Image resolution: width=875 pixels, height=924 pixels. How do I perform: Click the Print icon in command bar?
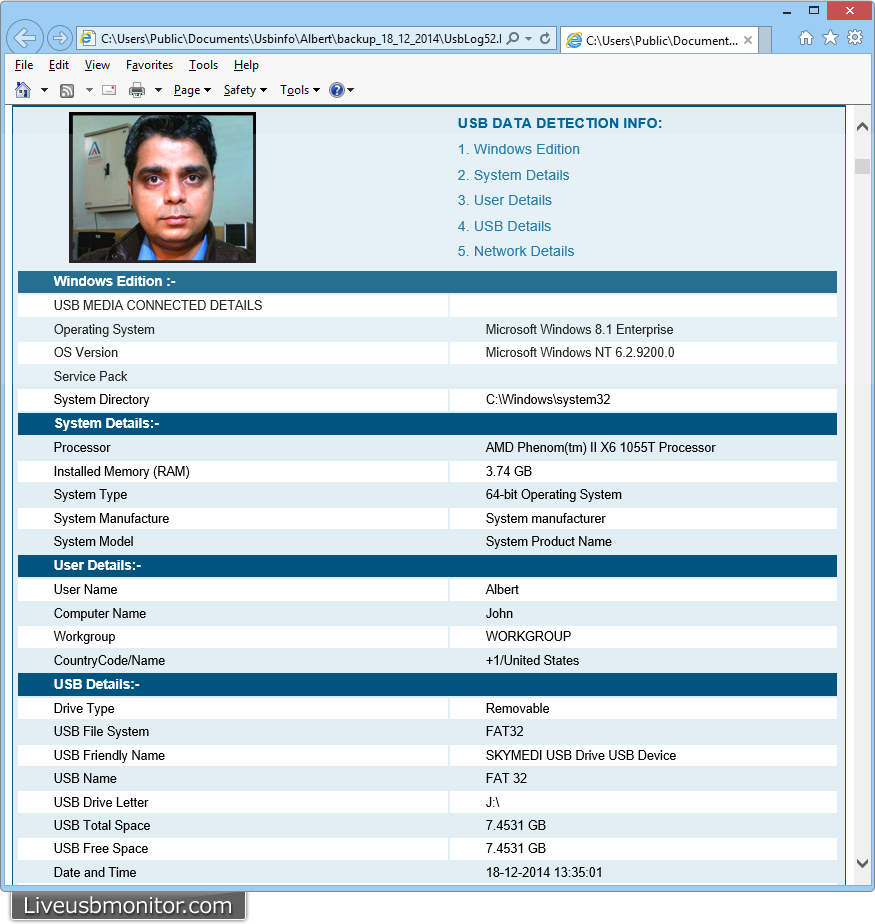click(137, 90)
